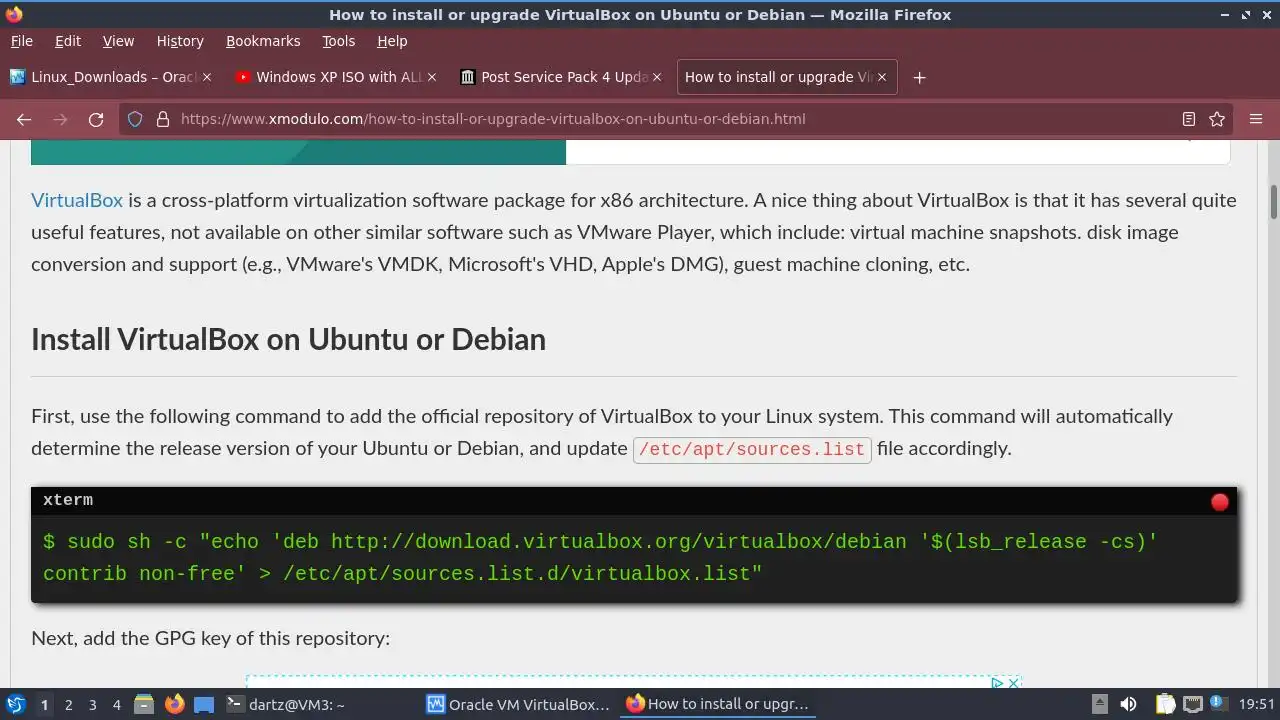Open the application launcher menu in taskbar

pos(16,704)
